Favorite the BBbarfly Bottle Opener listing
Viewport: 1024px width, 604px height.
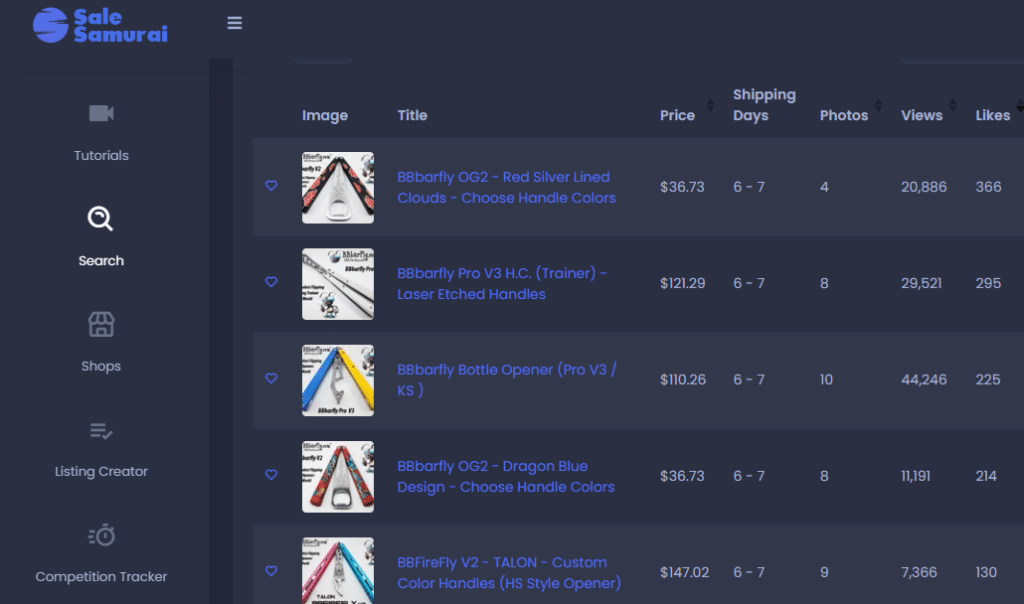click(271, 378)
